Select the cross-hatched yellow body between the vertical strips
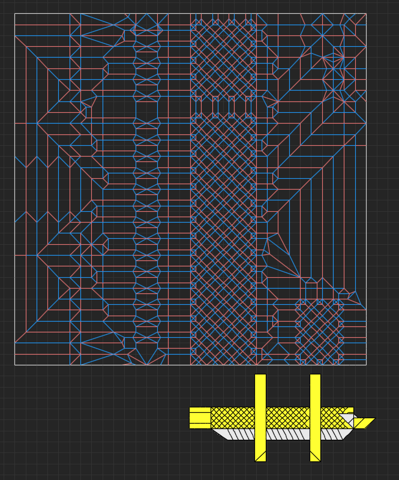 (x=288, y=418)
